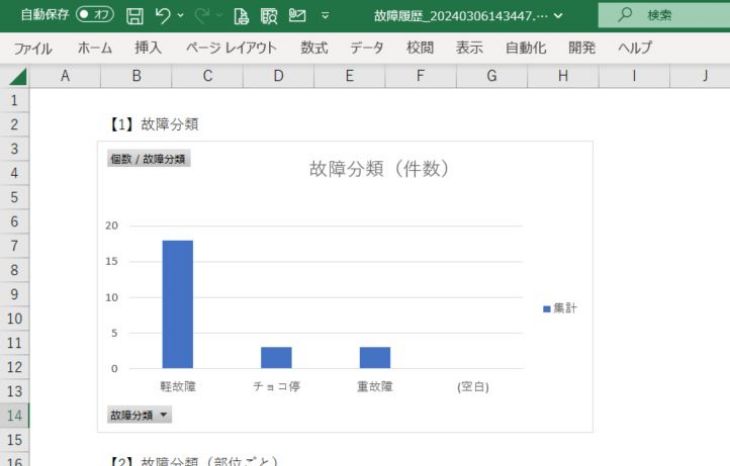Expand the Customize Quick Access Toolbar arrow
The height and width of the screenshot is (466, 730).
(x=325, y=16)
